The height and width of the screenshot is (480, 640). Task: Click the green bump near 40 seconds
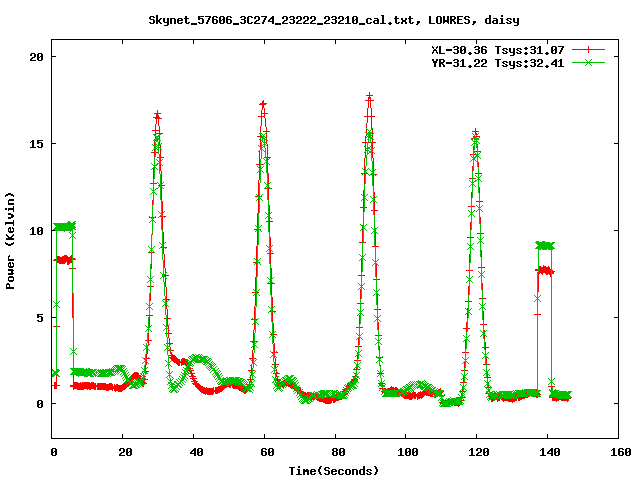pyautogui.click(x=198, y=359)
